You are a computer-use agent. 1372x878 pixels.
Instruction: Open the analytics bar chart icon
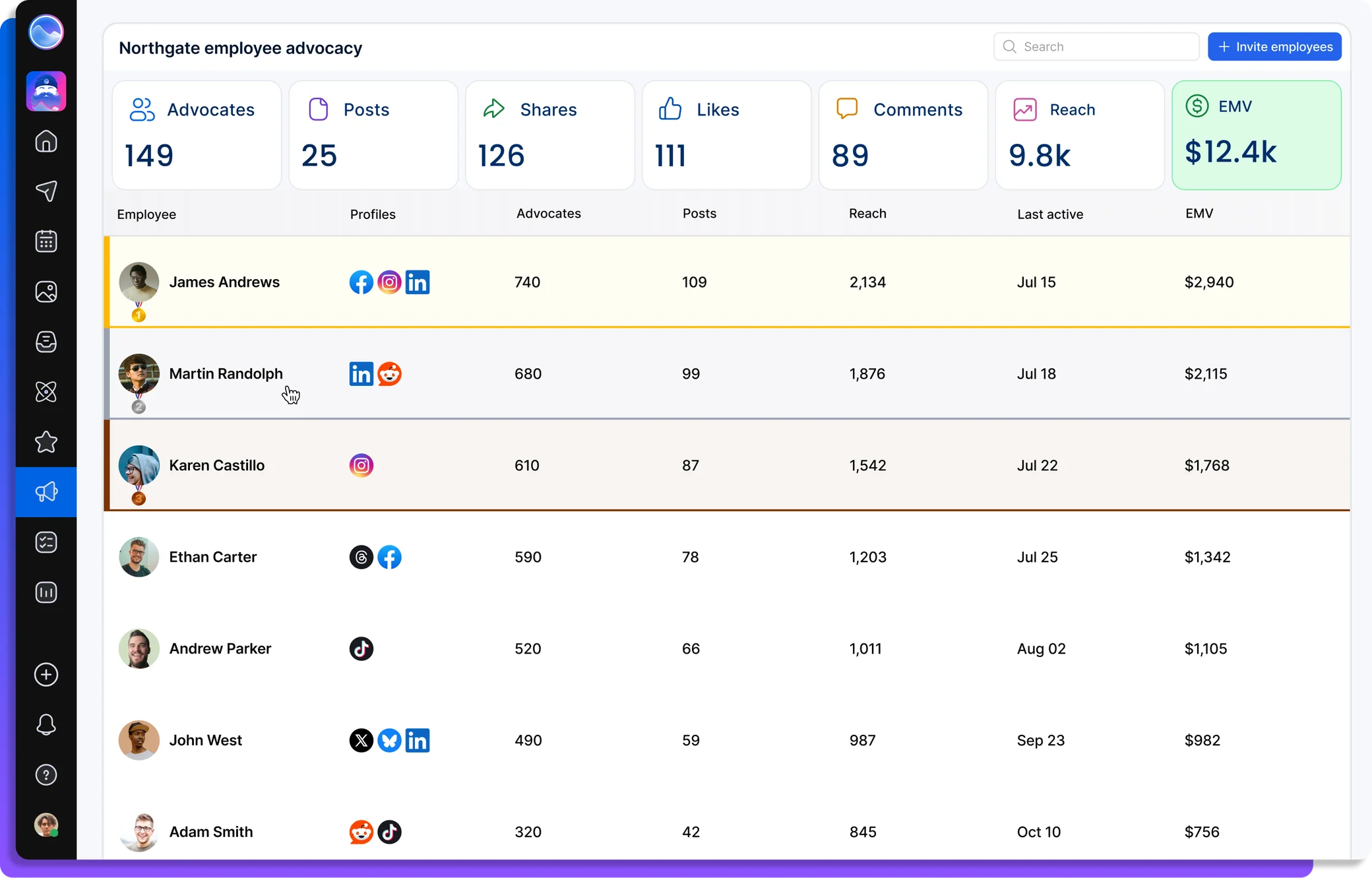point(46,592)
